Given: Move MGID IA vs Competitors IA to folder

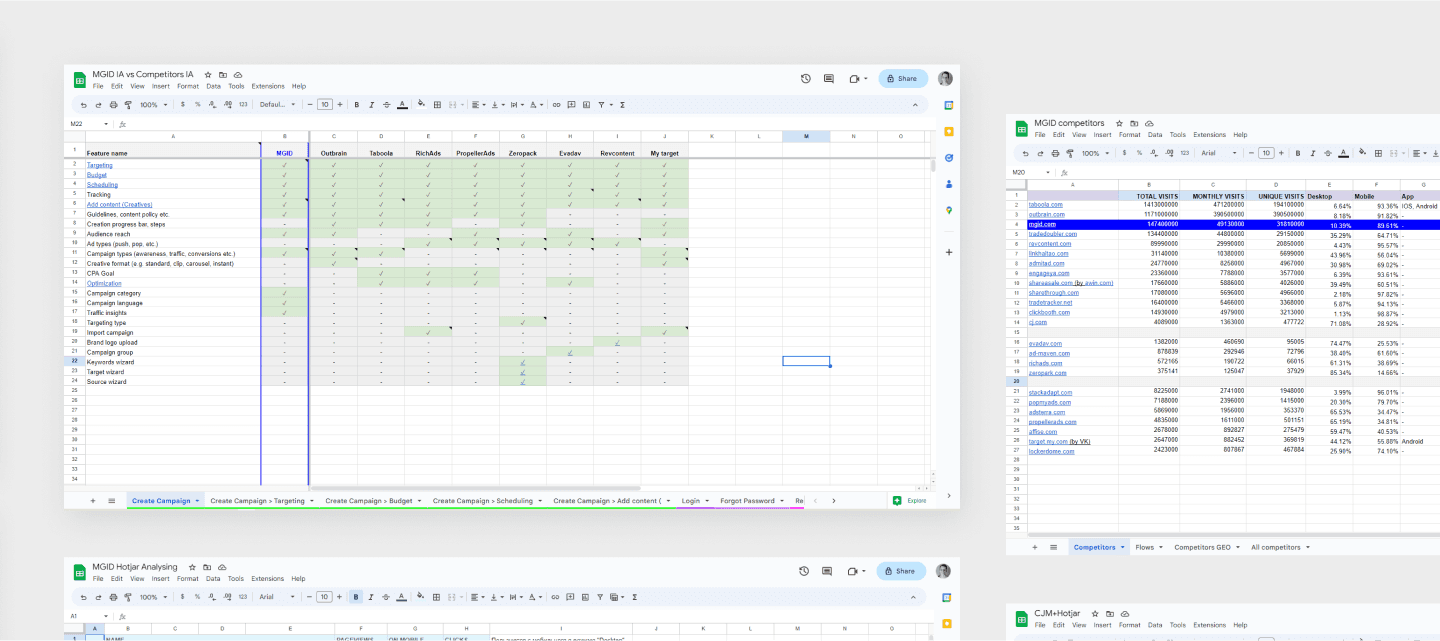Looking at the screenshot, I should pyautogui.click(x=223, y=74).
